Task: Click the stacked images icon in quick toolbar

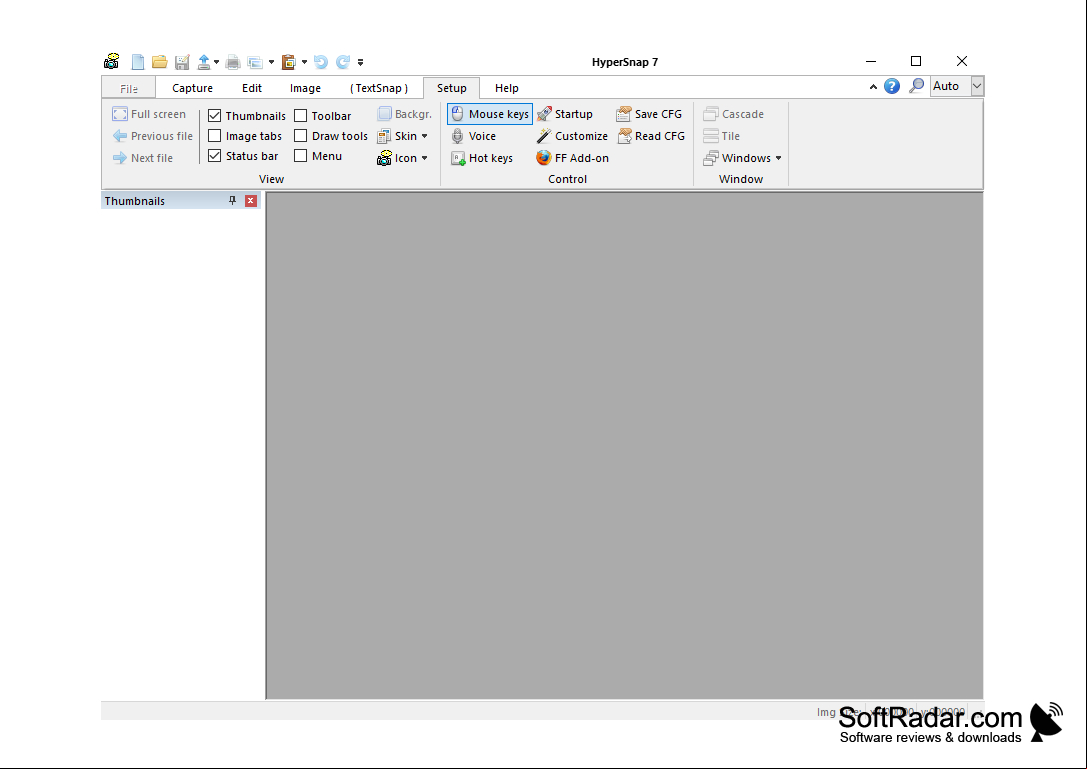Action: (255, 62)
